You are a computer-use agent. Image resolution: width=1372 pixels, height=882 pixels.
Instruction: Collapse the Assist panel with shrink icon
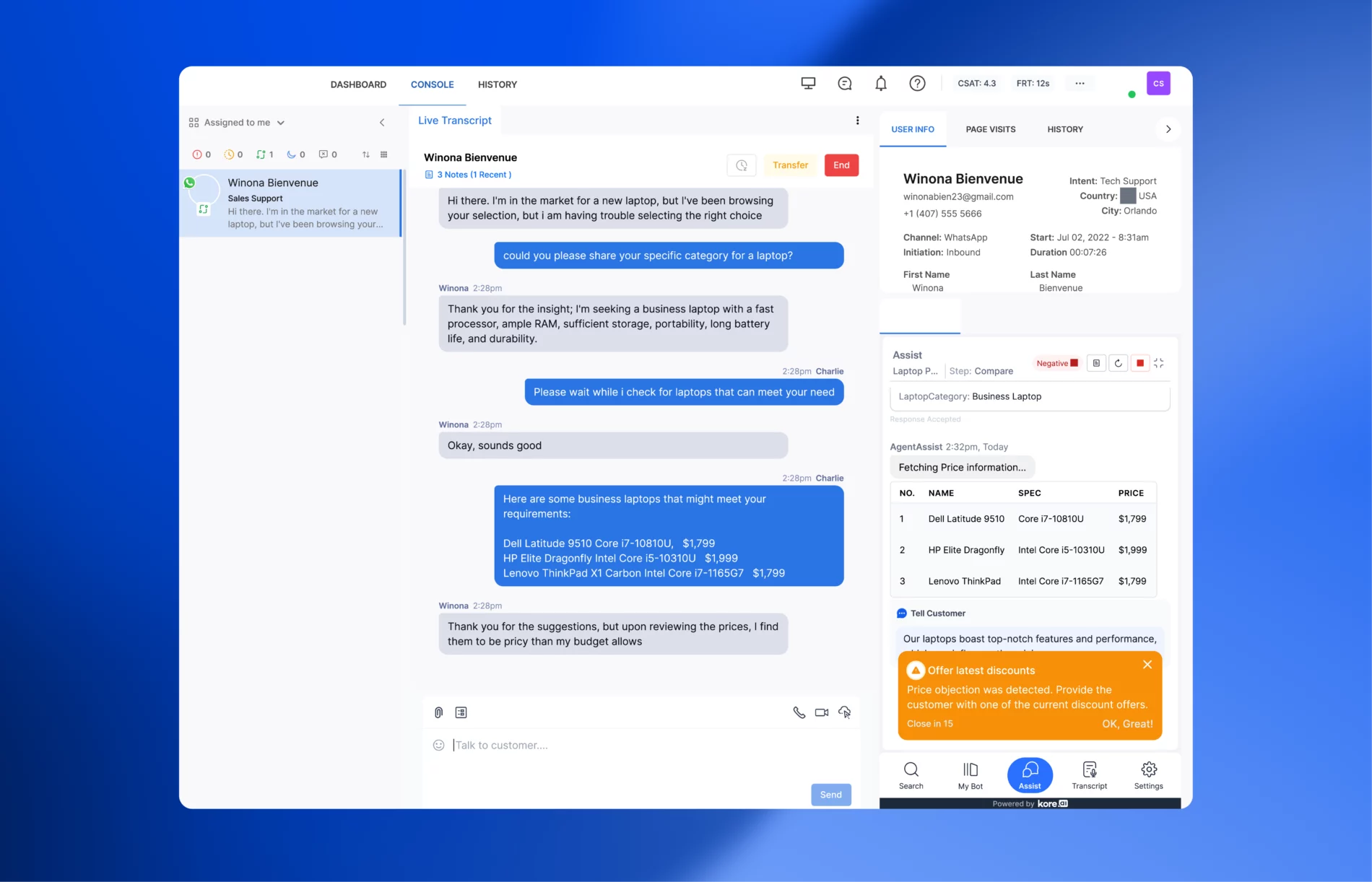pos(1159,363)
